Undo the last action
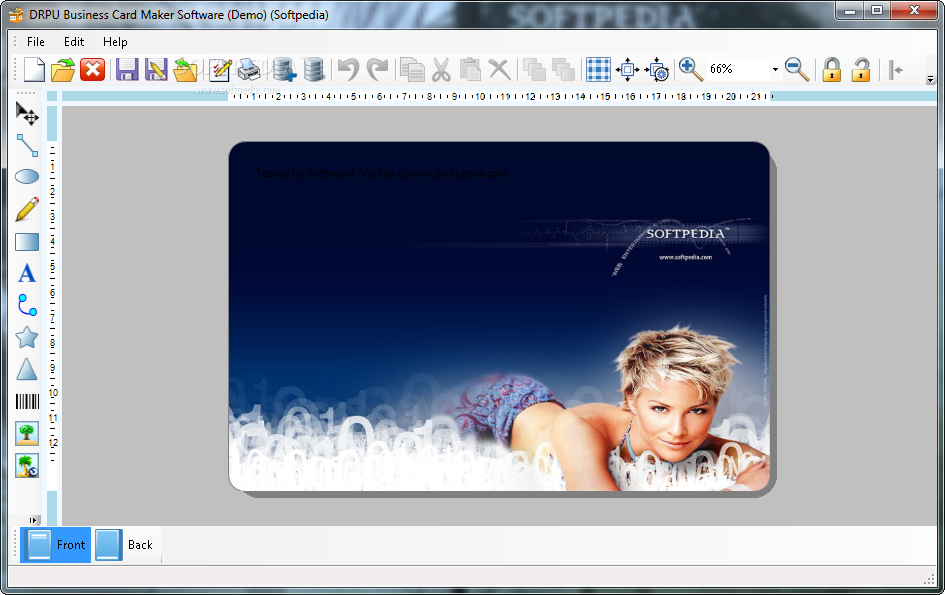 pyautogui.click(x=348, y=69)
